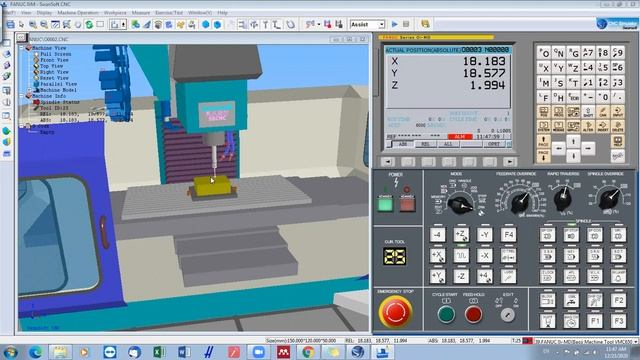Click the rapid traverse knob
The height and width of the screenshot is (360, 640).
(563, 198)
